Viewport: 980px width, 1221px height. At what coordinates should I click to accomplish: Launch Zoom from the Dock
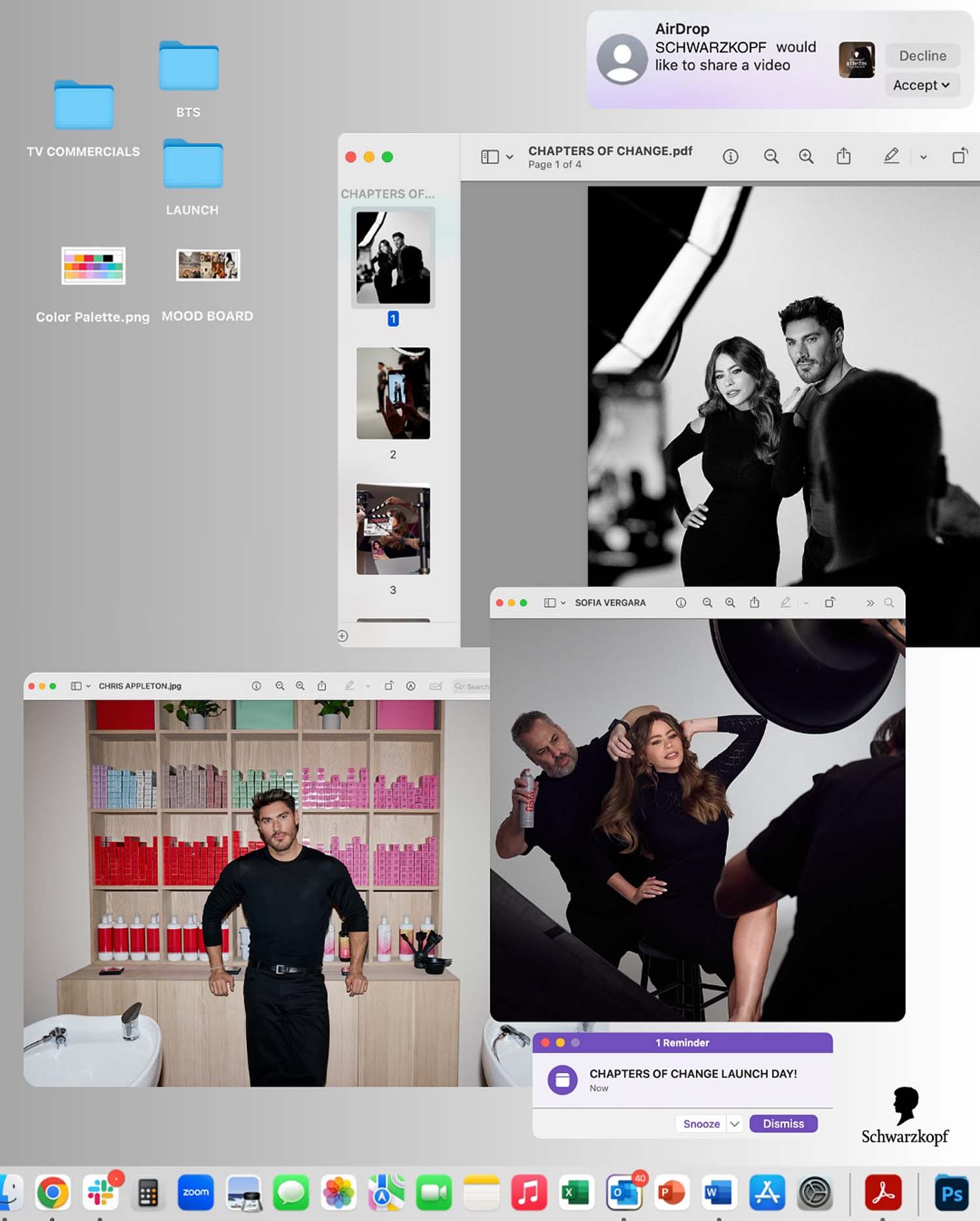click(196, 1193)
